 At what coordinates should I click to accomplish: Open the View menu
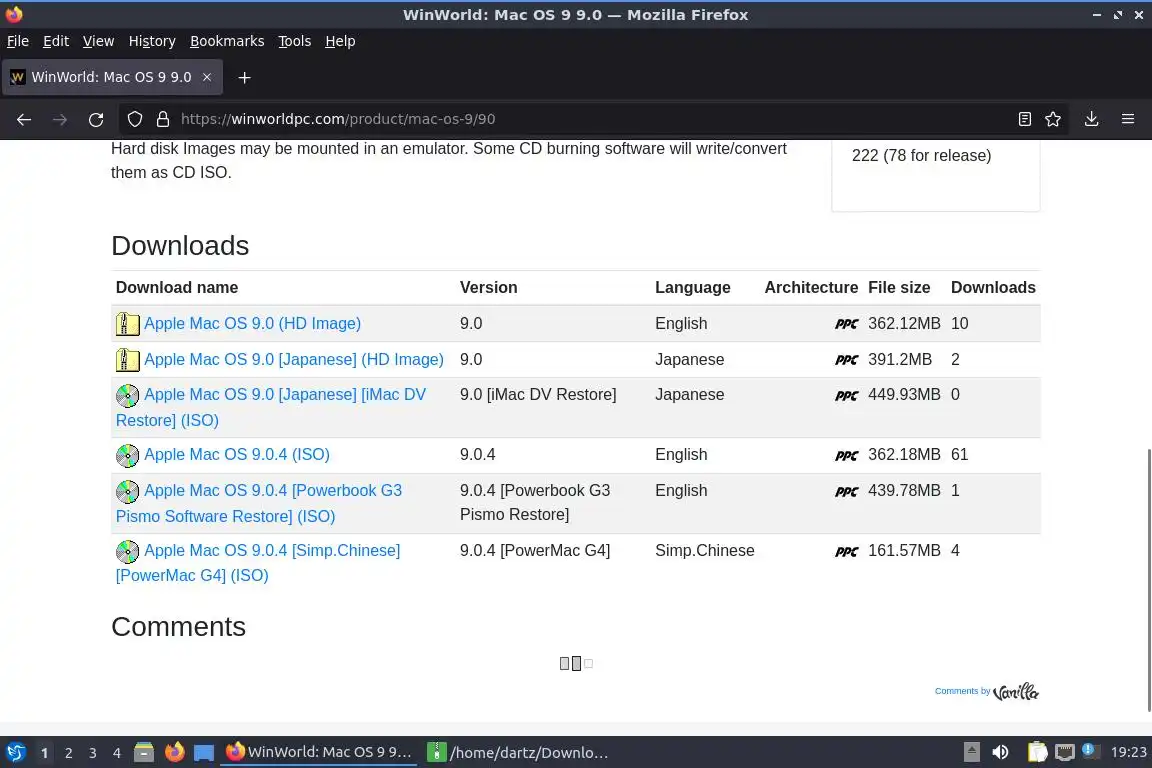pyautogui.click(x=98, y=41)
